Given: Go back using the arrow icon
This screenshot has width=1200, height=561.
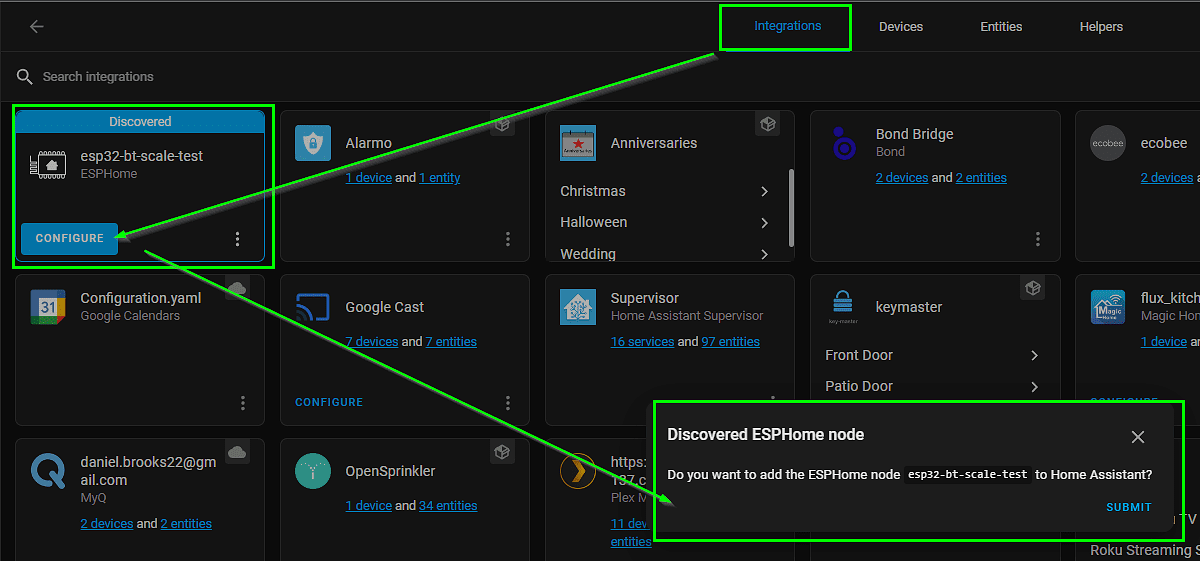Looking at the screenshot, I should [x=37, y=27].
